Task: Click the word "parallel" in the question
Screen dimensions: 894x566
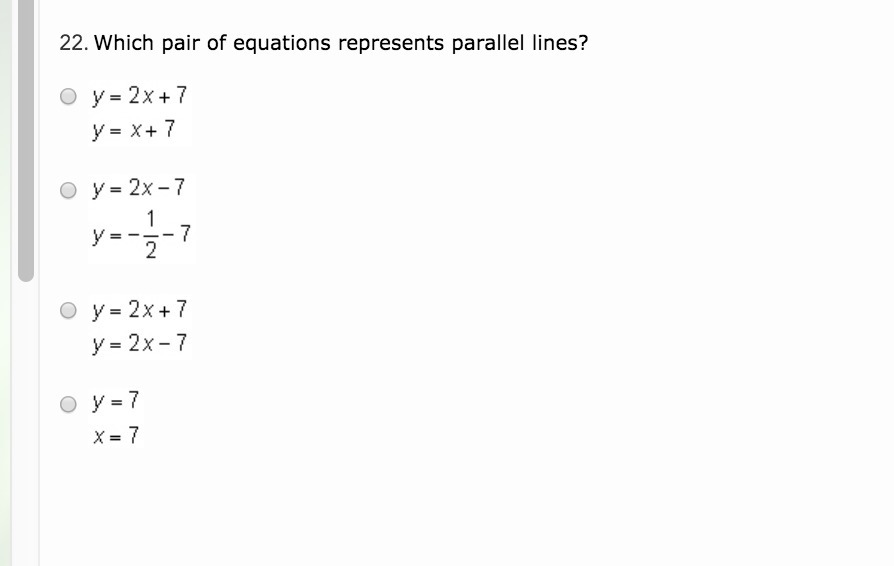Action: coord(487,43)
